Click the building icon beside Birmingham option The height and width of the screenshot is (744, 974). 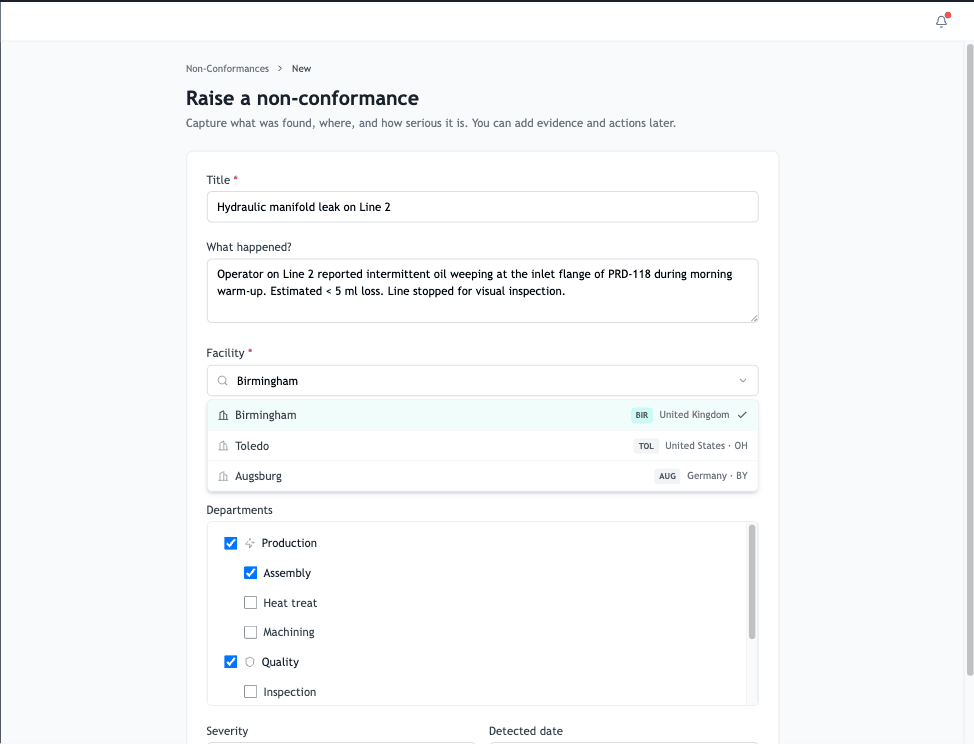223,415
